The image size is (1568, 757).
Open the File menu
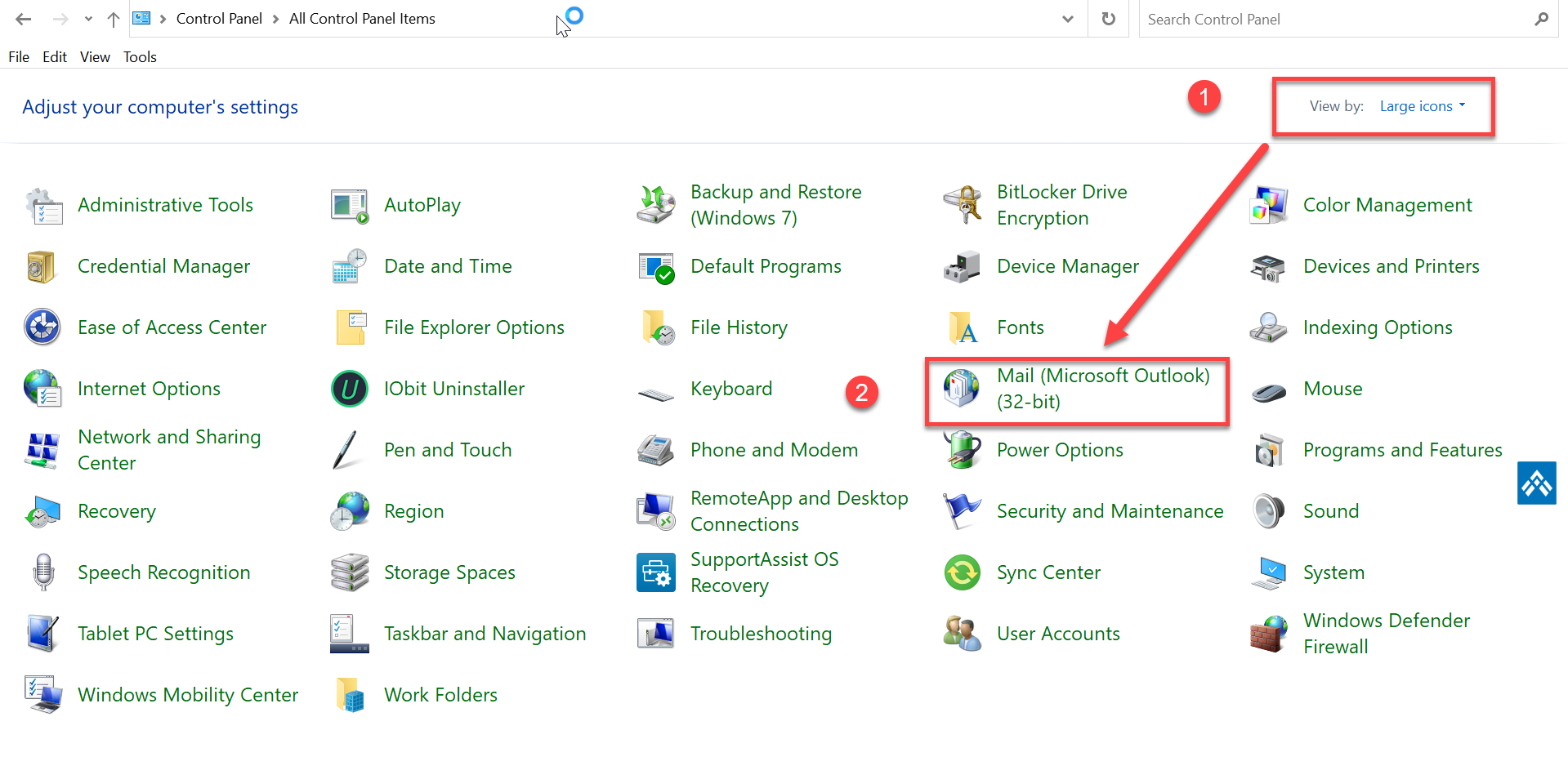19,57
